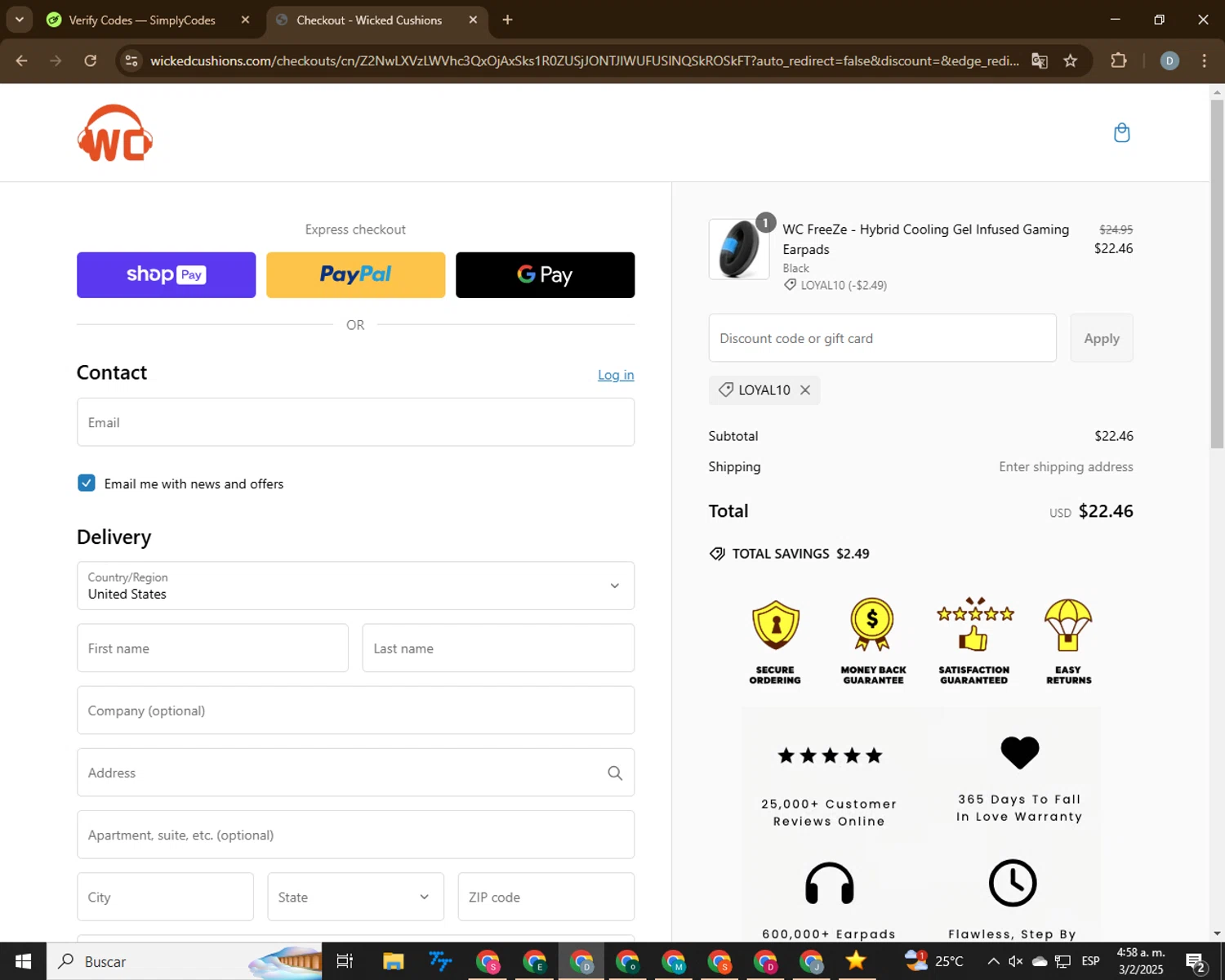Click the Satisfaction Guaranteed badge
The height and width of the screenshot is (980, 1225).
(974, 642)
